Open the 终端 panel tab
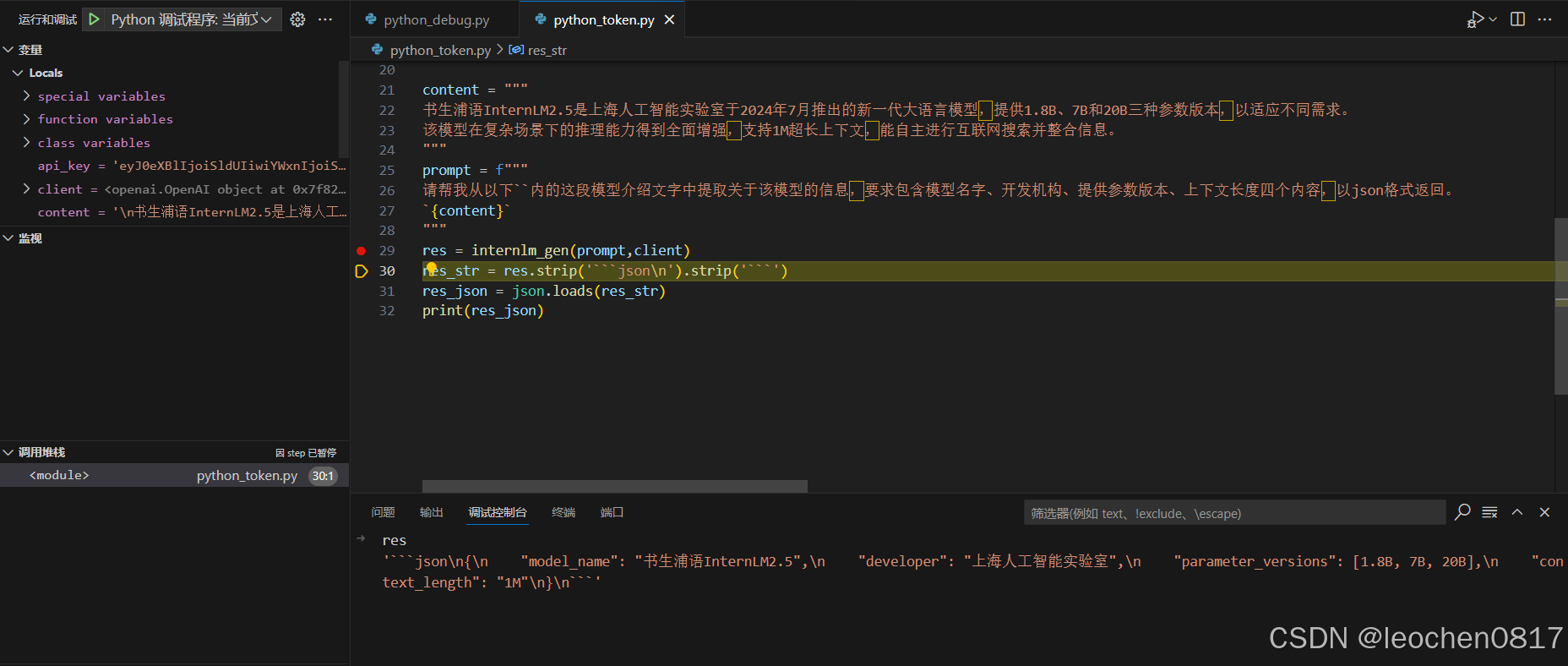This screenshot has width=1568, height=666. tap(563, 512)
